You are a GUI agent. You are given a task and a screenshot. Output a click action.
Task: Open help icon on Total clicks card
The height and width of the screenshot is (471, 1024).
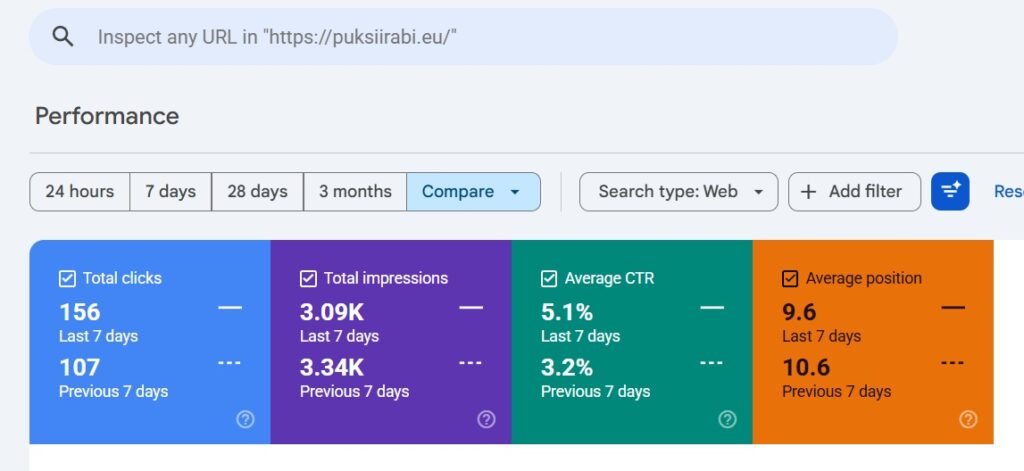(245, 419)
